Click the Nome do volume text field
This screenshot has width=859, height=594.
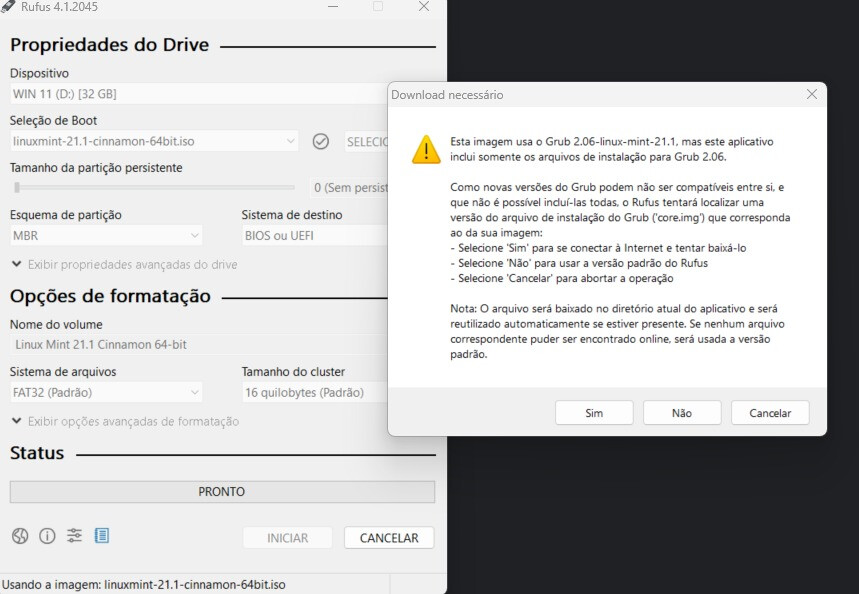click(198, 345)
